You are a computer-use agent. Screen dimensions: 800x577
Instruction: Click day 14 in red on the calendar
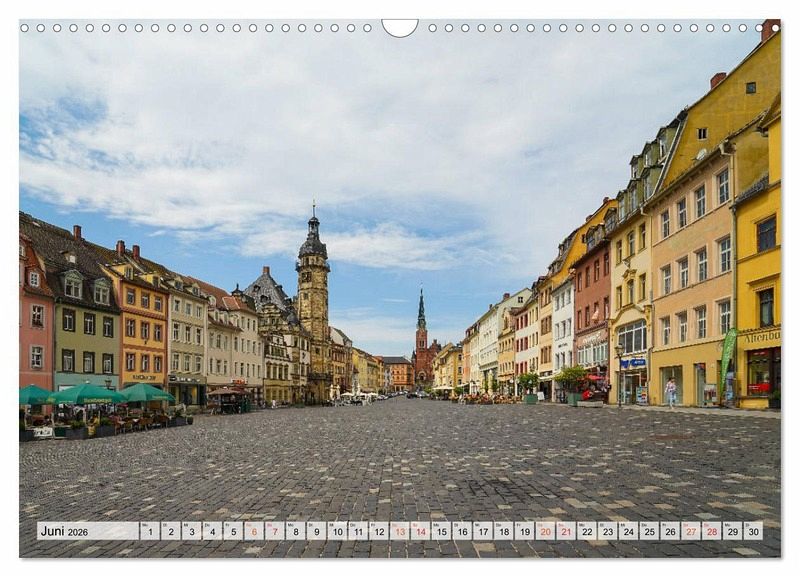point(420,531)
